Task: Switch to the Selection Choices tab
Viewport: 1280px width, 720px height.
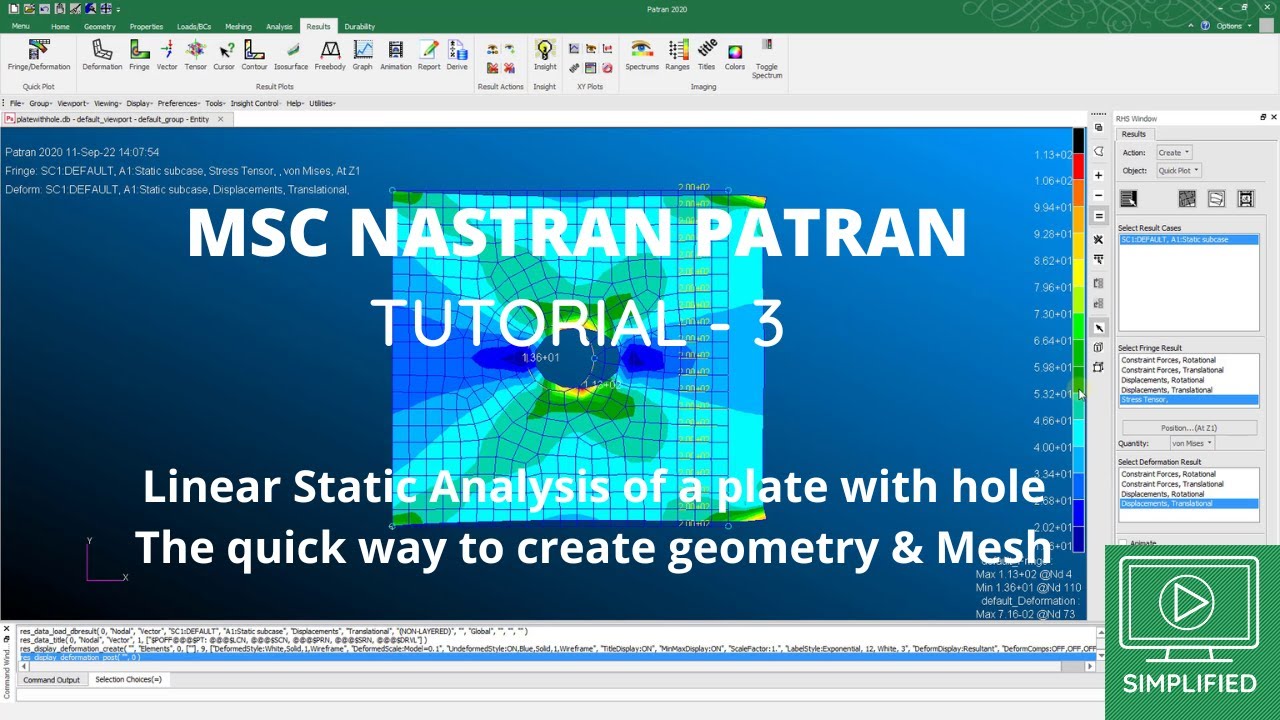Action: (128, 680)
